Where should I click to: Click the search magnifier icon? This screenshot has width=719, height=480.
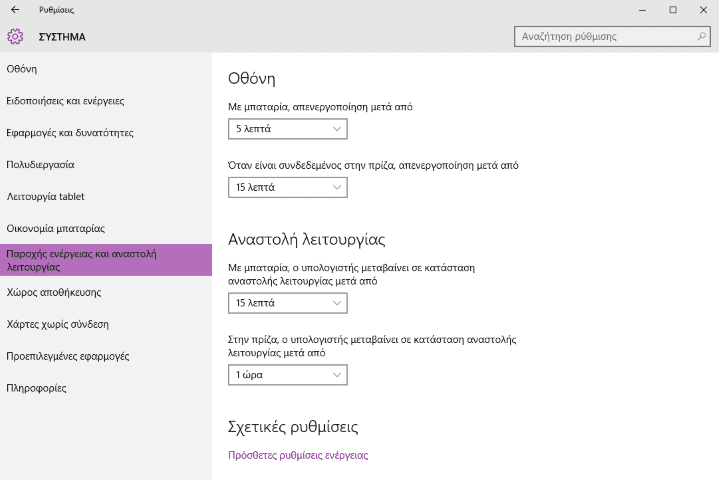tap(702, 36)
